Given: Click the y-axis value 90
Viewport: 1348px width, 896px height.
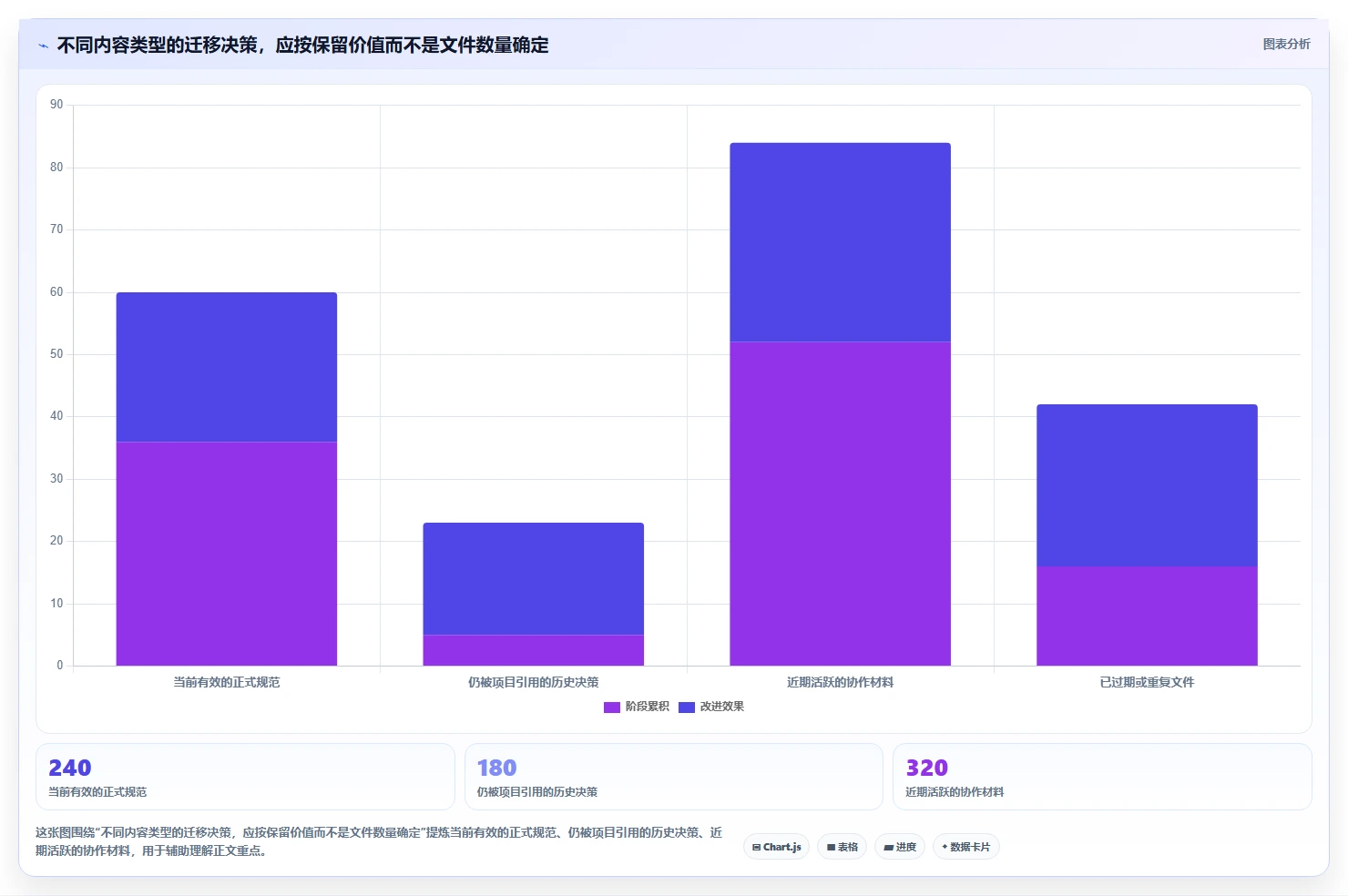Looking at the screenshot, I should tap(56, 105).
